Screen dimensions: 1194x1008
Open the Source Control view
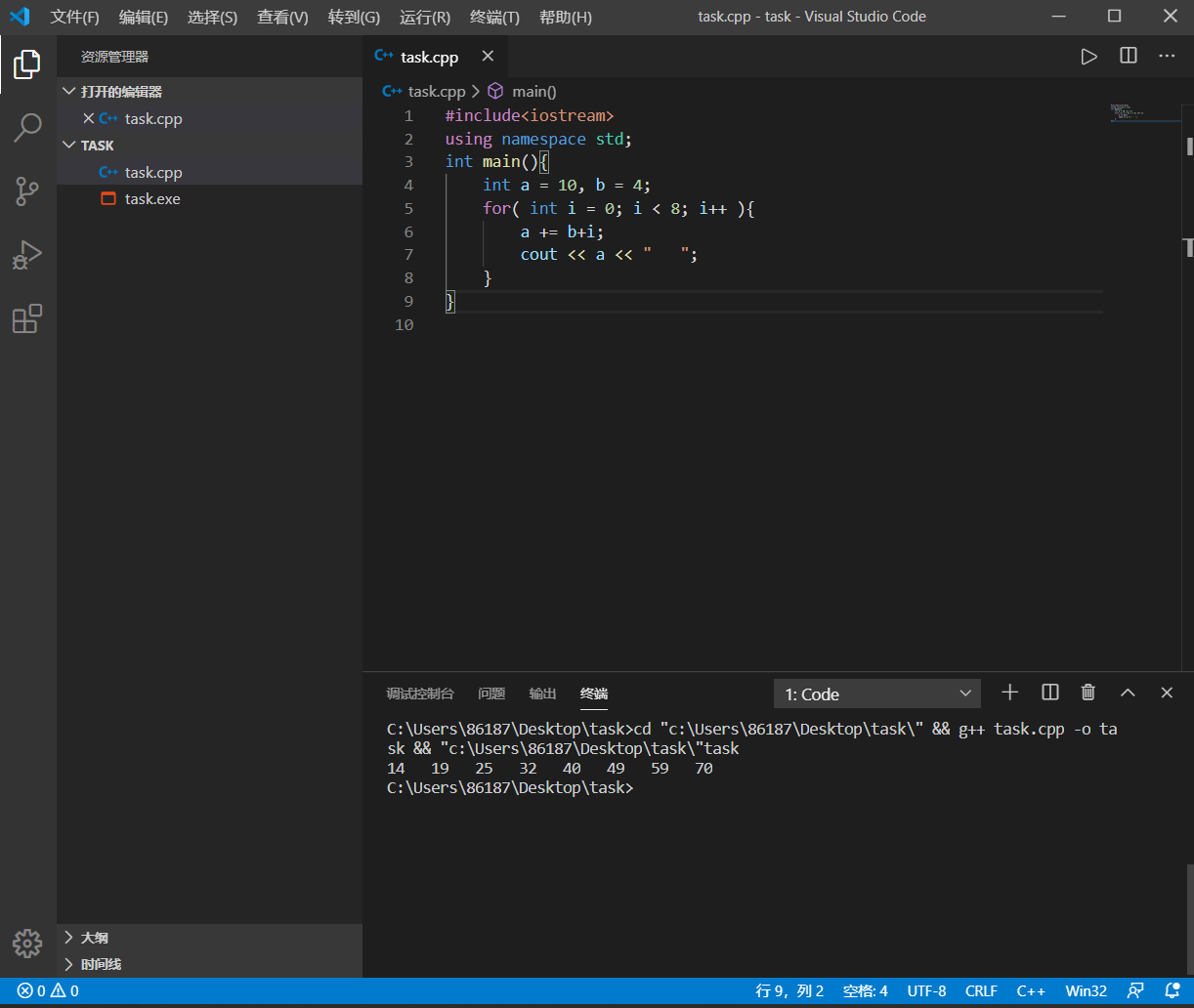pyautogui.click(x=27, y=191)
